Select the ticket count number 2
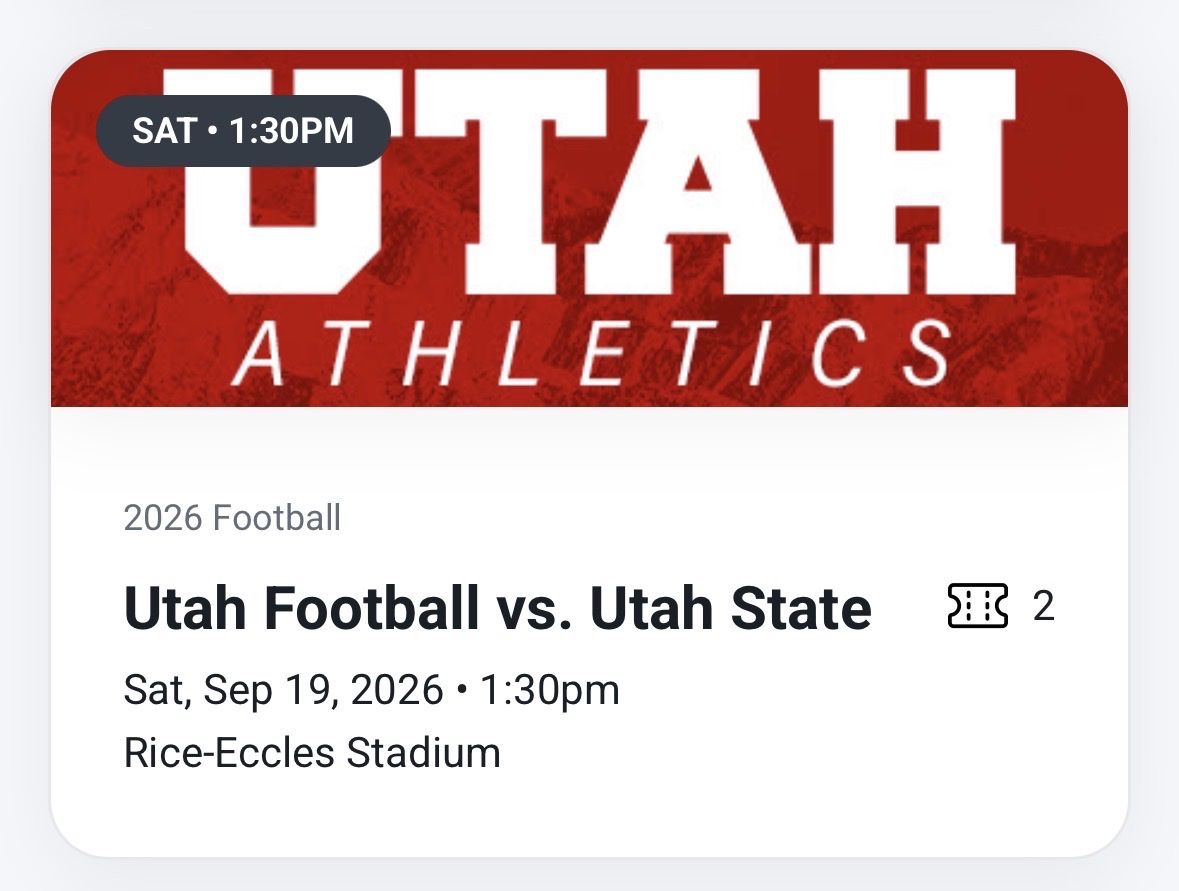Viewport: 1179px width, 891px height. [1044, 606]
